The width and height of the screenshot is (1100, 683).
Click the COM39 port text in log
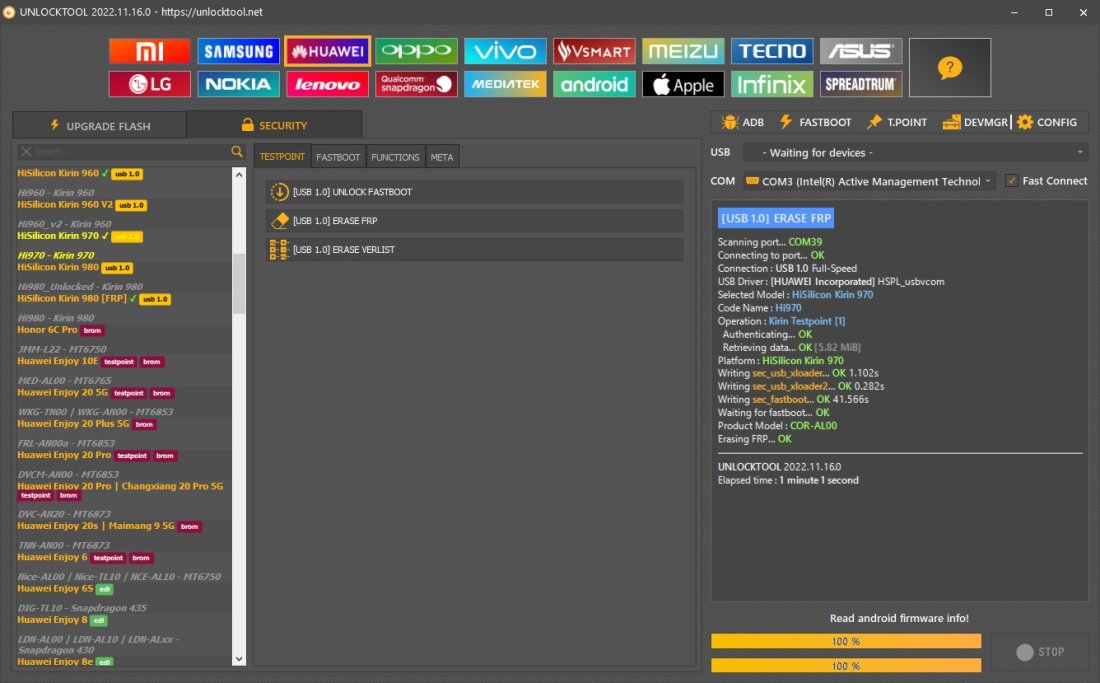pos(805,242)
